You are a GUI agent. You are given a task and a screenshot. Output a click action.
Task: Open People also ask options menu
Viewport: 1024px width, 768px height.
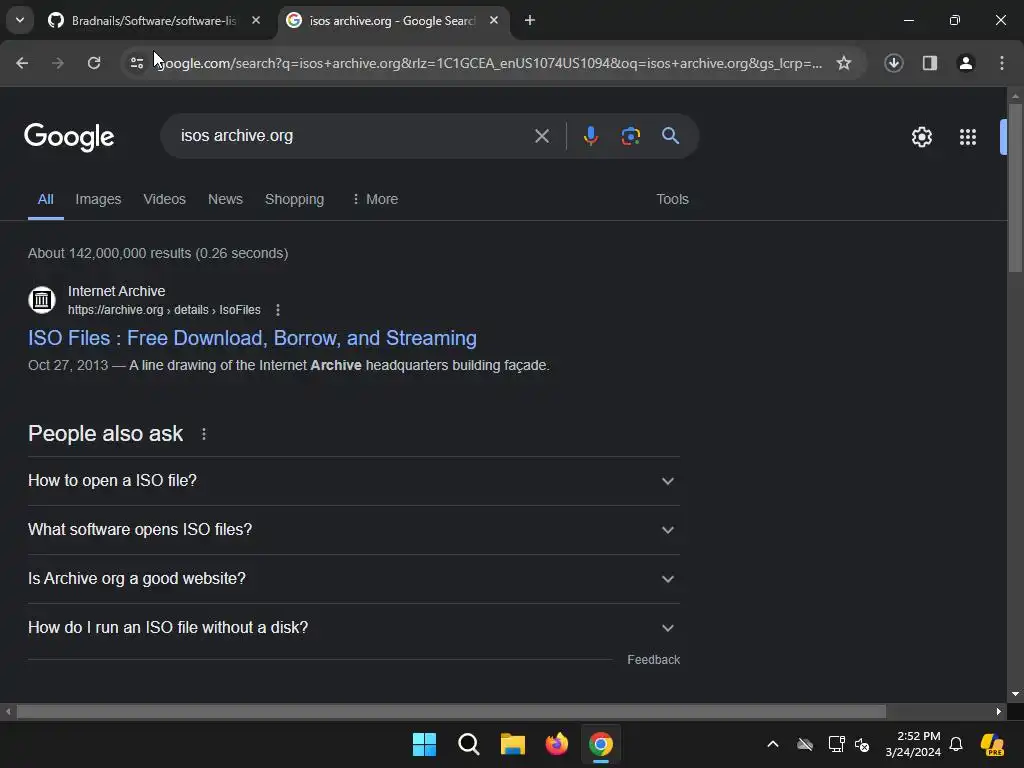[204, 434]
